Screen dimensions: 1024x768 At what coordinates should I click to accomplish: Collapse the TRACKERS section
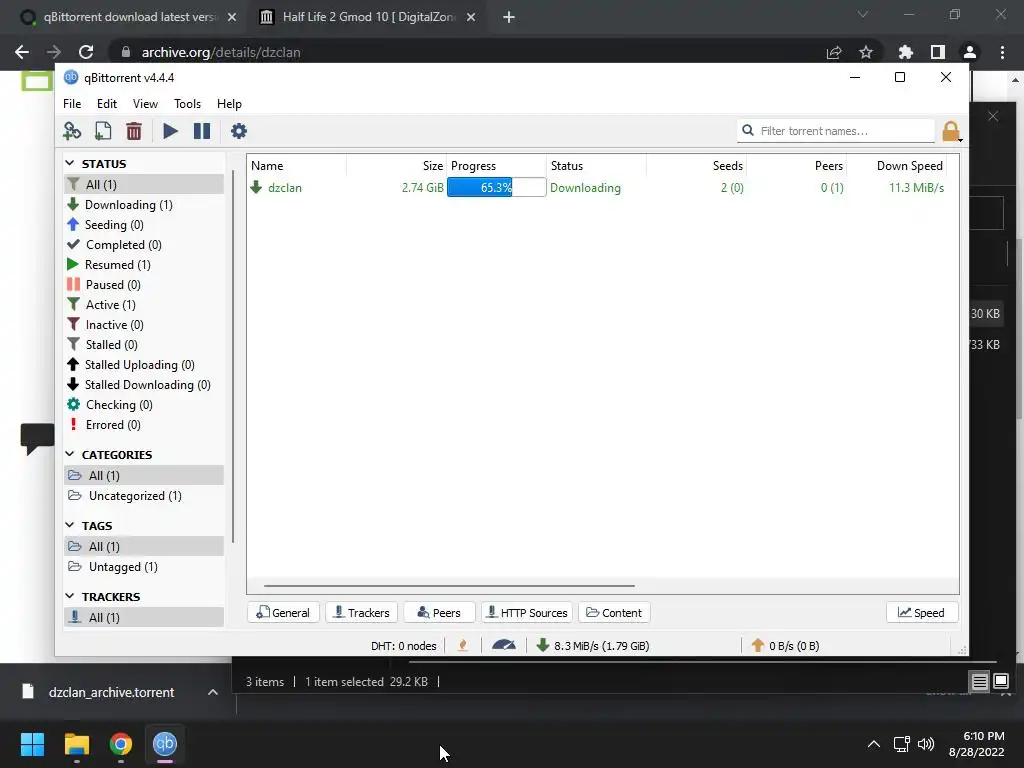click(x=70, y=596)
